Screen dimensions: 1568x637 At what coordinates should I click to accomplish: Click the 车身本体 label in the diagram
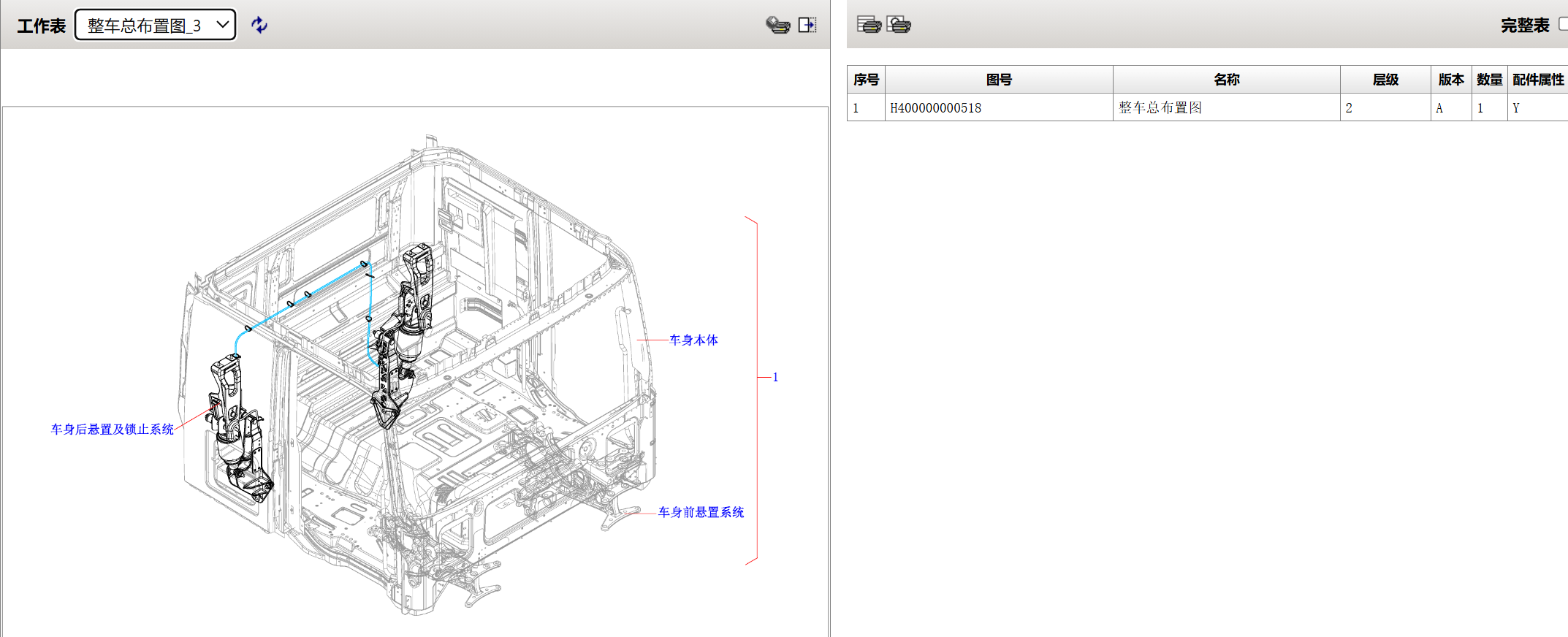693,340
